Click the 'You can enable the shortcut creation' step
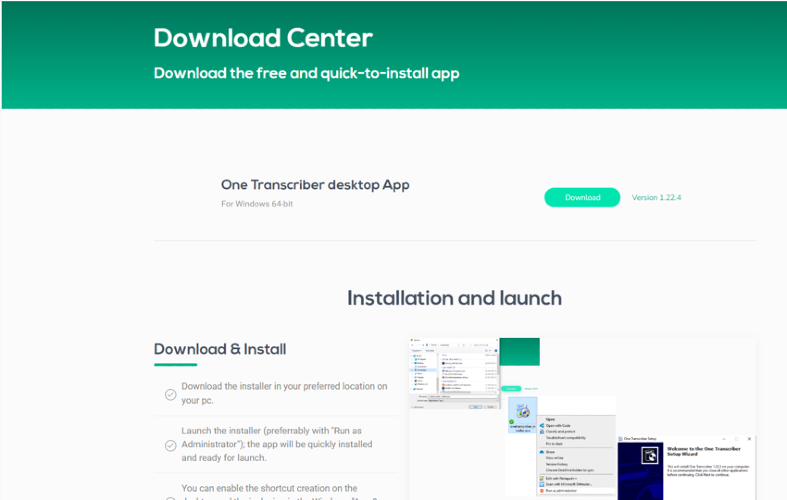Viewport: 787px width, 500px height. [279, 491]
